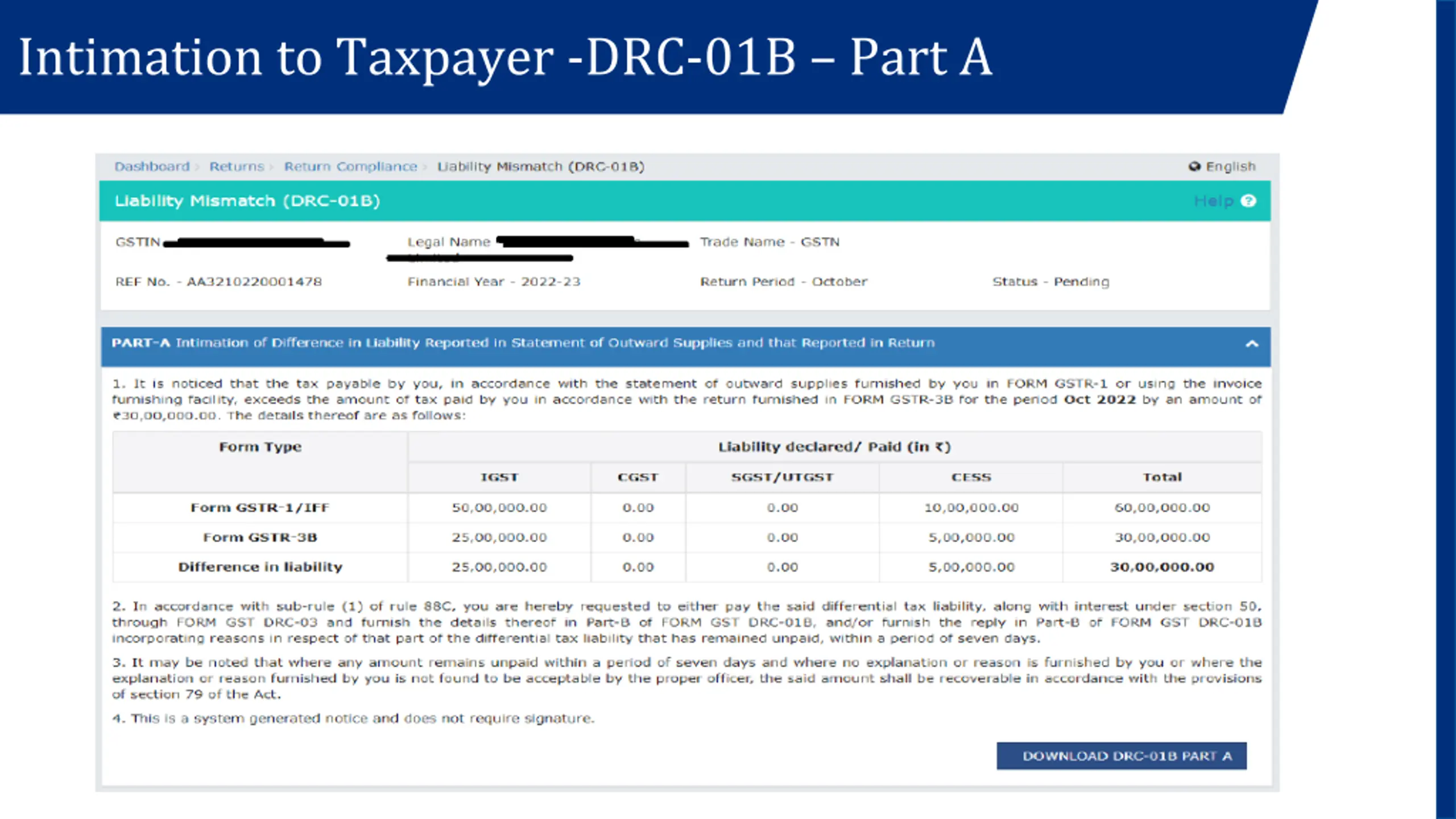Viewport: 1456px width, 819px height.
Task: Click the CESS column header
Action: pos(971,477)
